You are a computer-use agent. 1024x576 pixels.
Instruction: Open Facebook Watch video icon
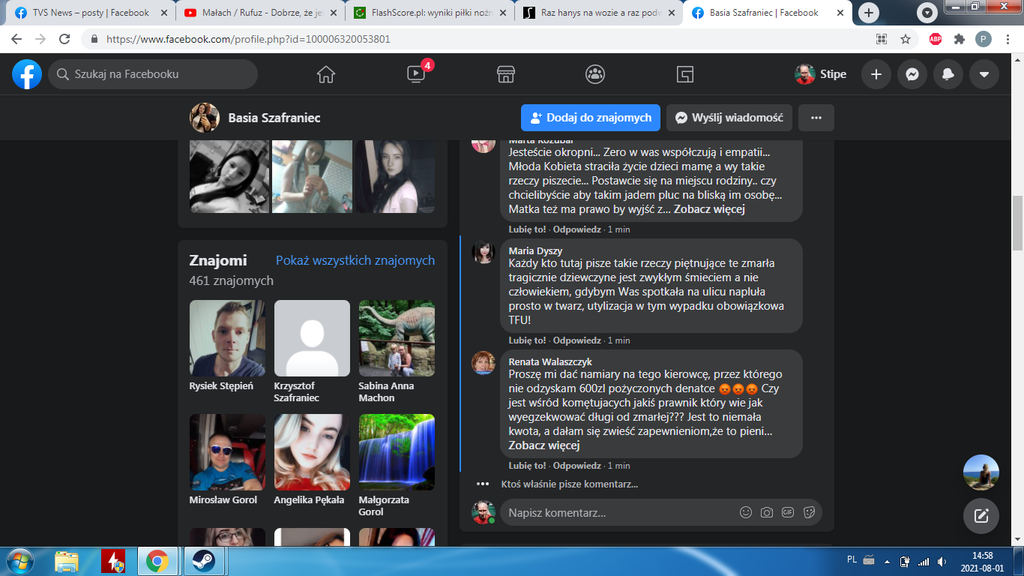416,74
